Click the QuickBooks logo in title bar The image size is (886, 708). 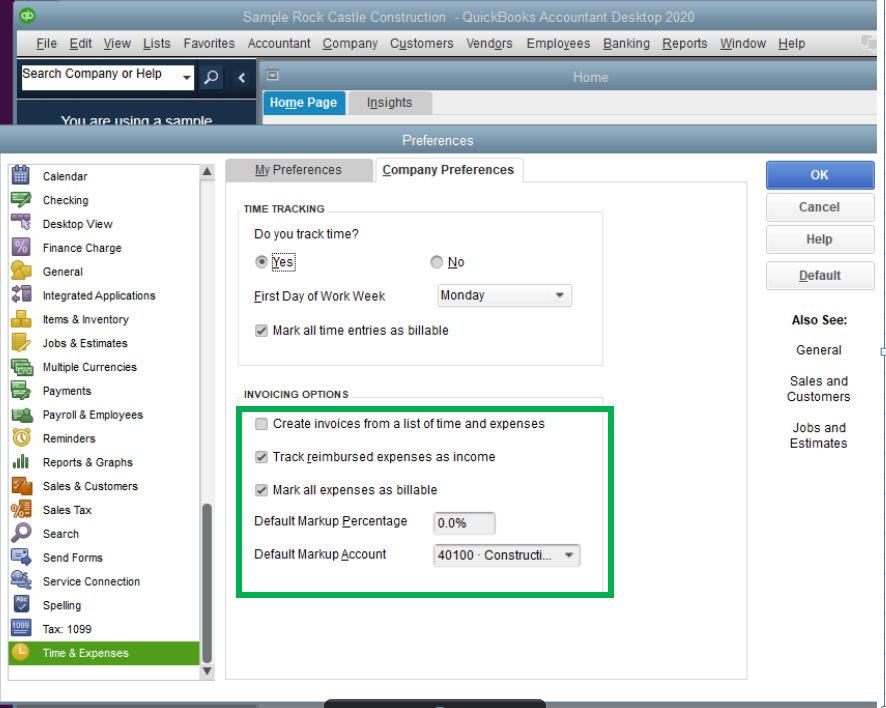27,15
